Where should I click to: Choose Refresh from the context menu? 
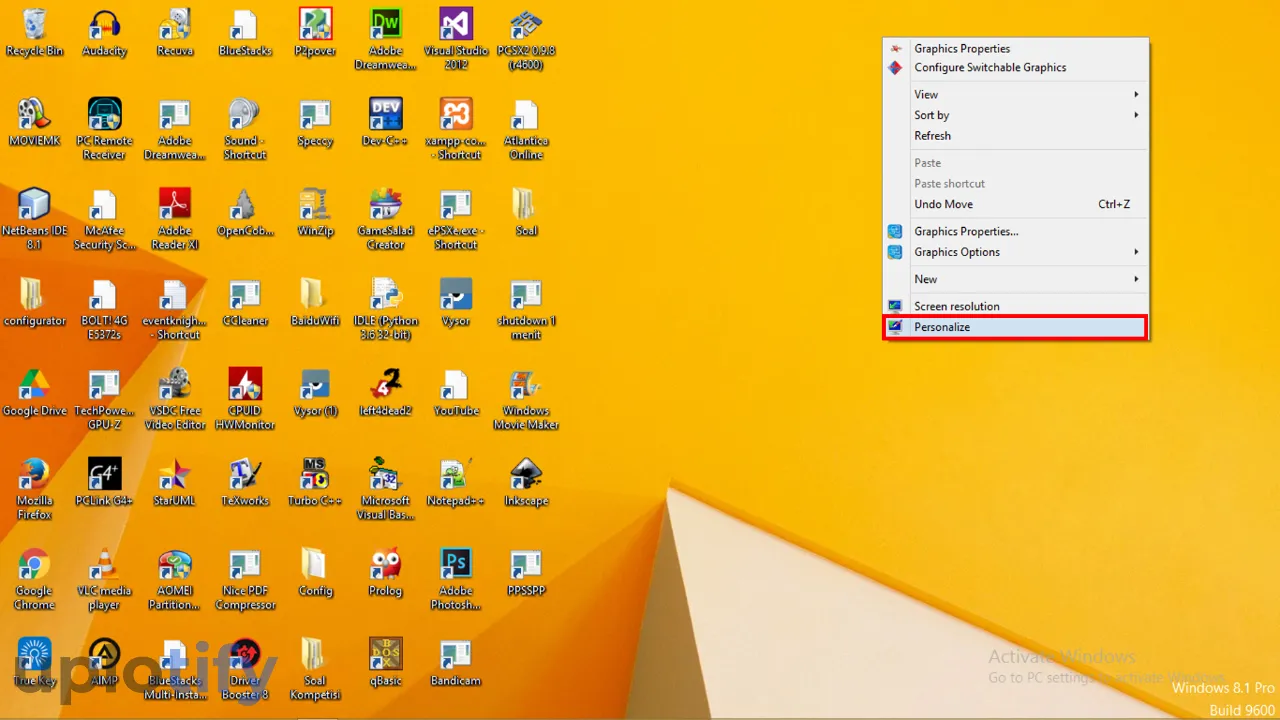click(1015, 136)
